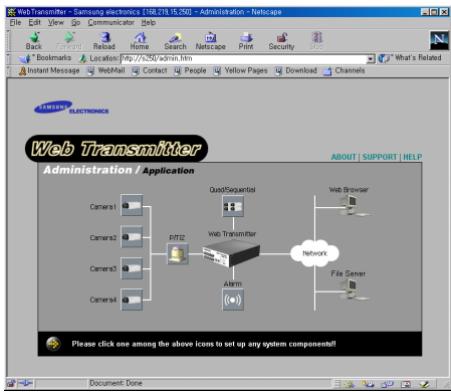Open the Communicator menu
Image resolution: width=451 pixels, height=392 pixels.
111,23
